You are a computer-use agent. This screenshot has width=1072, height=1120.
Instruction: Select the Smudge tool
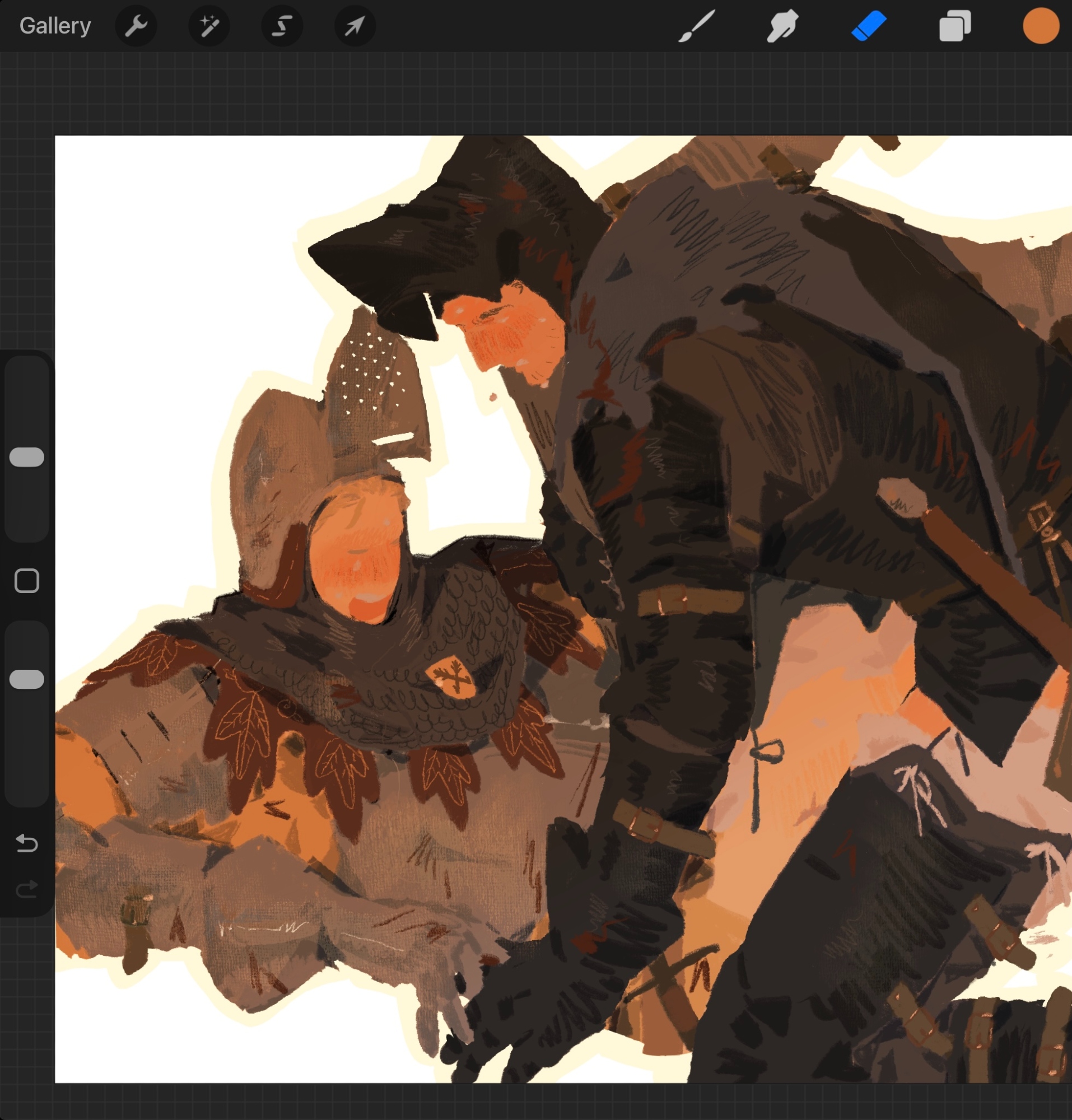pyautogui.click(x=782, y=26)
